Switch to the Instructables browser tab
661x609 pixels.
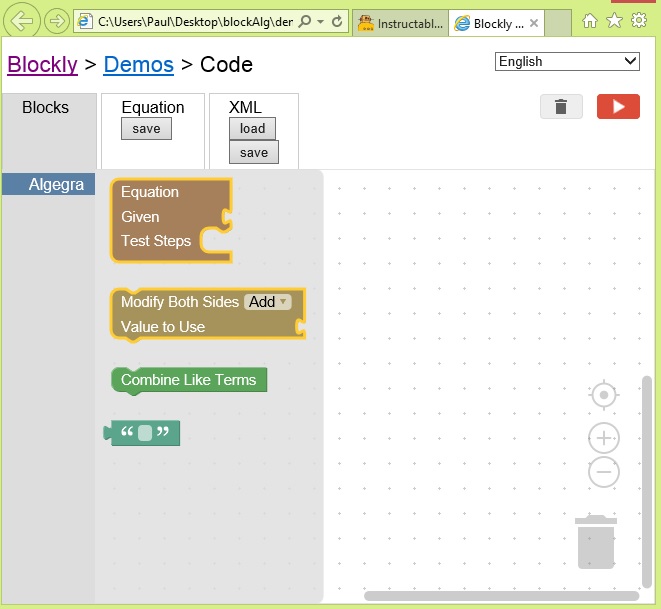[400, 23]
